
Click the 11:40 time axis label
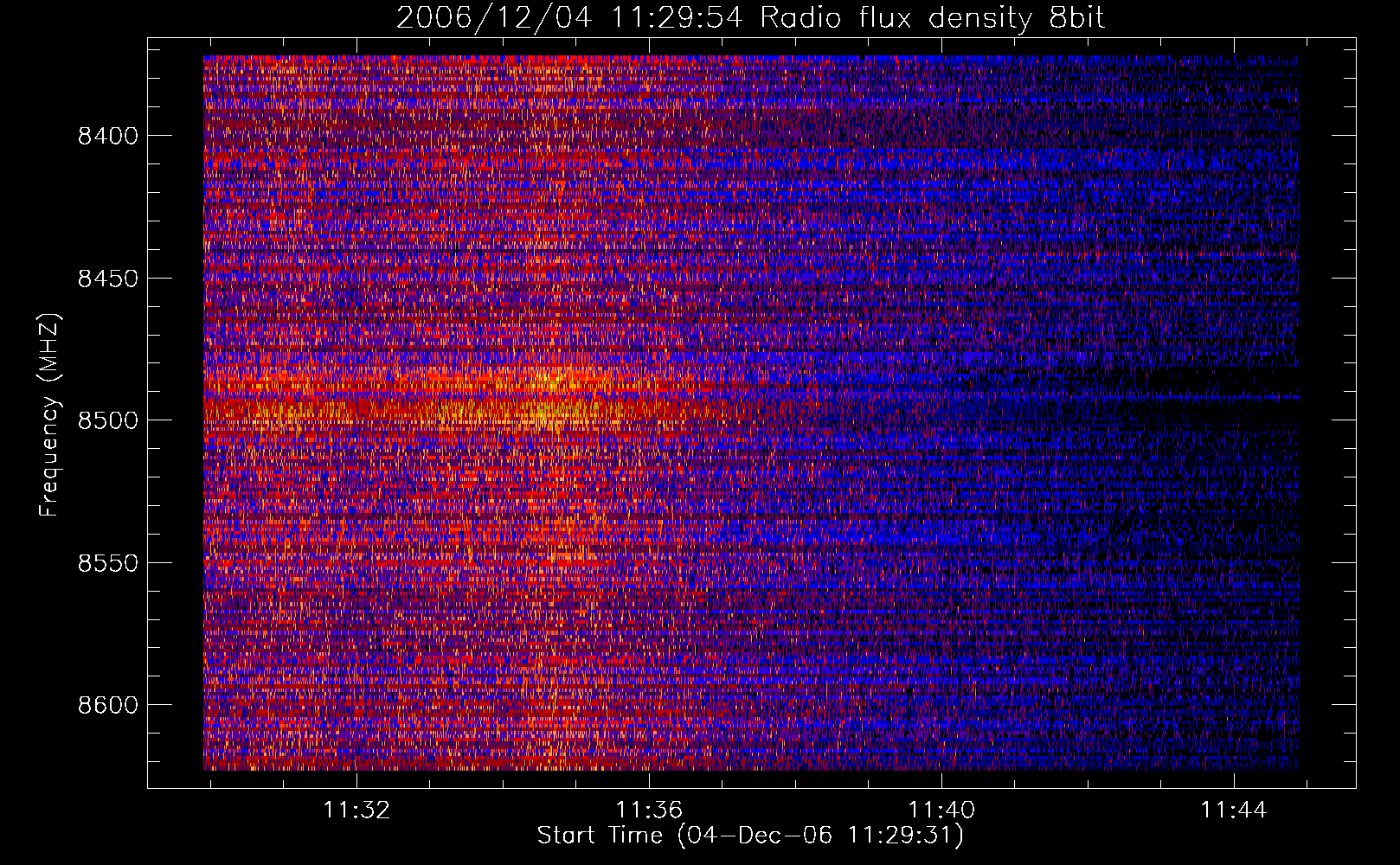(941, 810)
